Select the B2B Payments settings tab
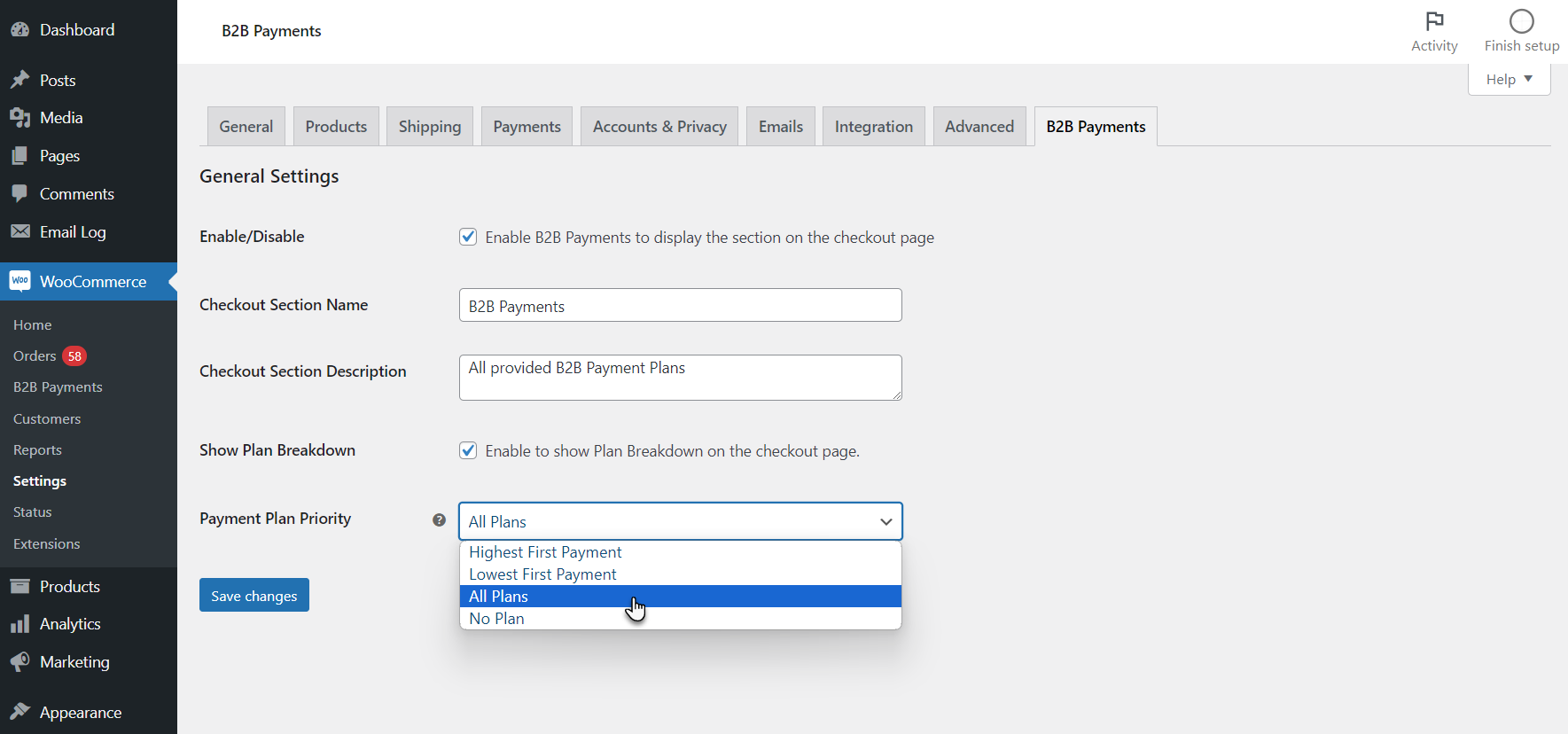 pos(1096,126)
